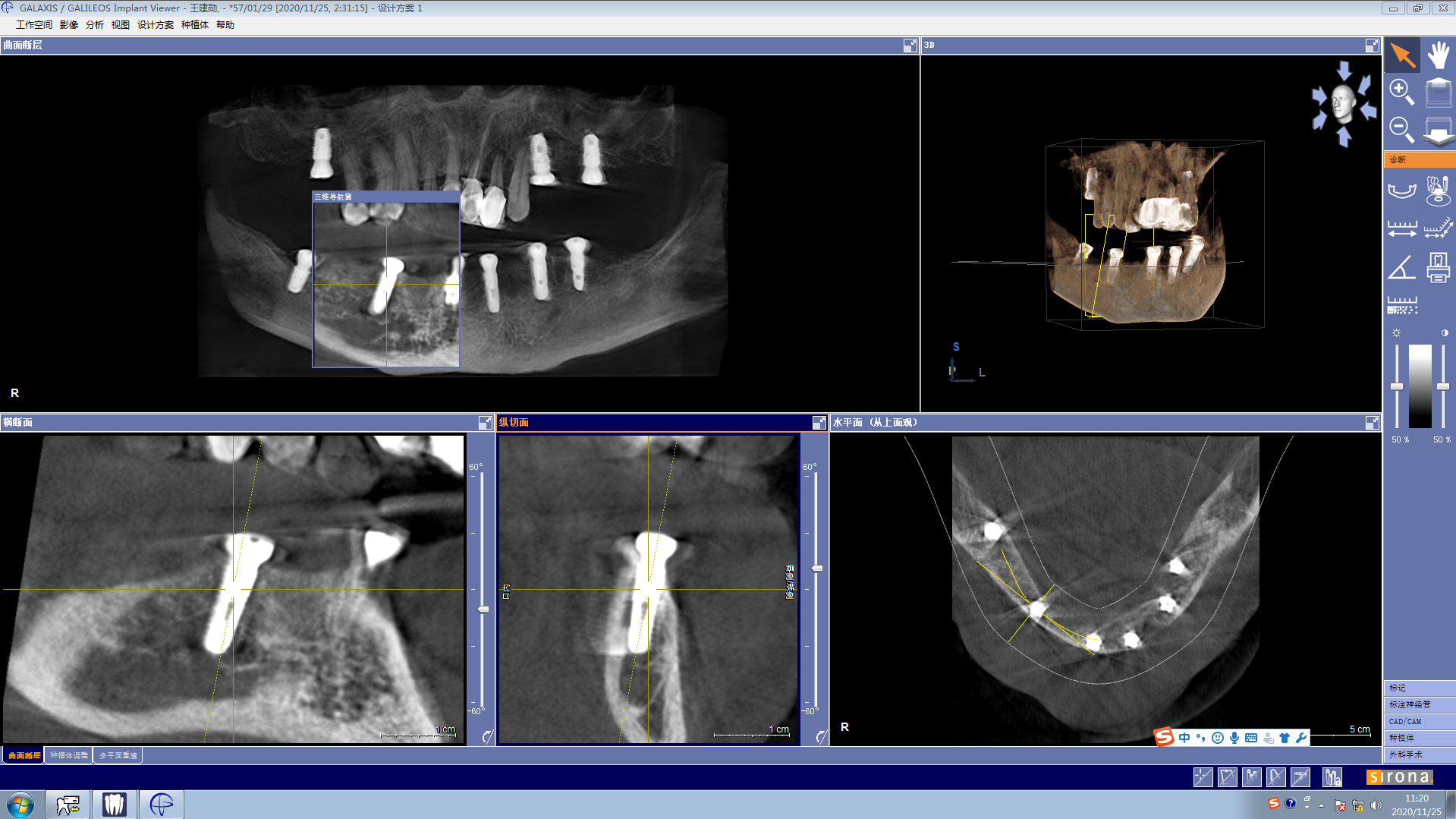
Task: Click the print tooth image icon
Action: 1438,268
